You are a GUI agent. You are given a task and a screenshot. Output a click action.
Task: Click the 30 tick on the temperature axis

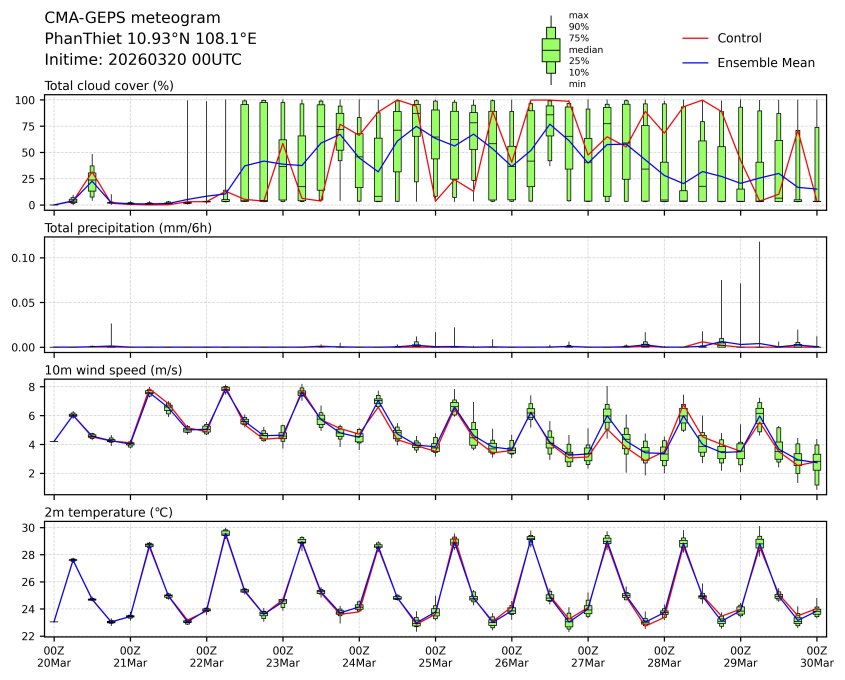[32, 528]
